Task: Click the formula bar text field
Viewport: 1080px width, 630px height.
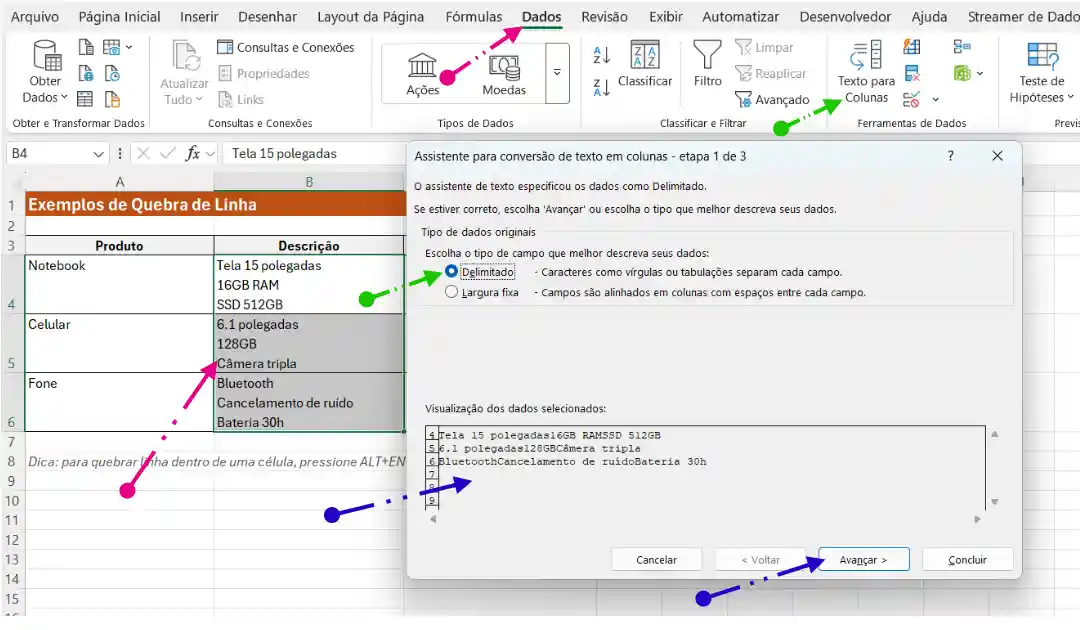Action: (x=315, y=154)
